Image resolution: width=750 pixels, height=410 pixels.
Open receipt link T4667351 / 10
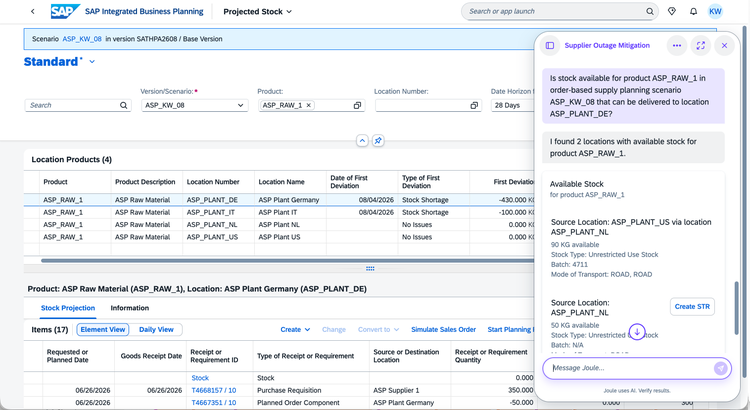coord(214,403)
